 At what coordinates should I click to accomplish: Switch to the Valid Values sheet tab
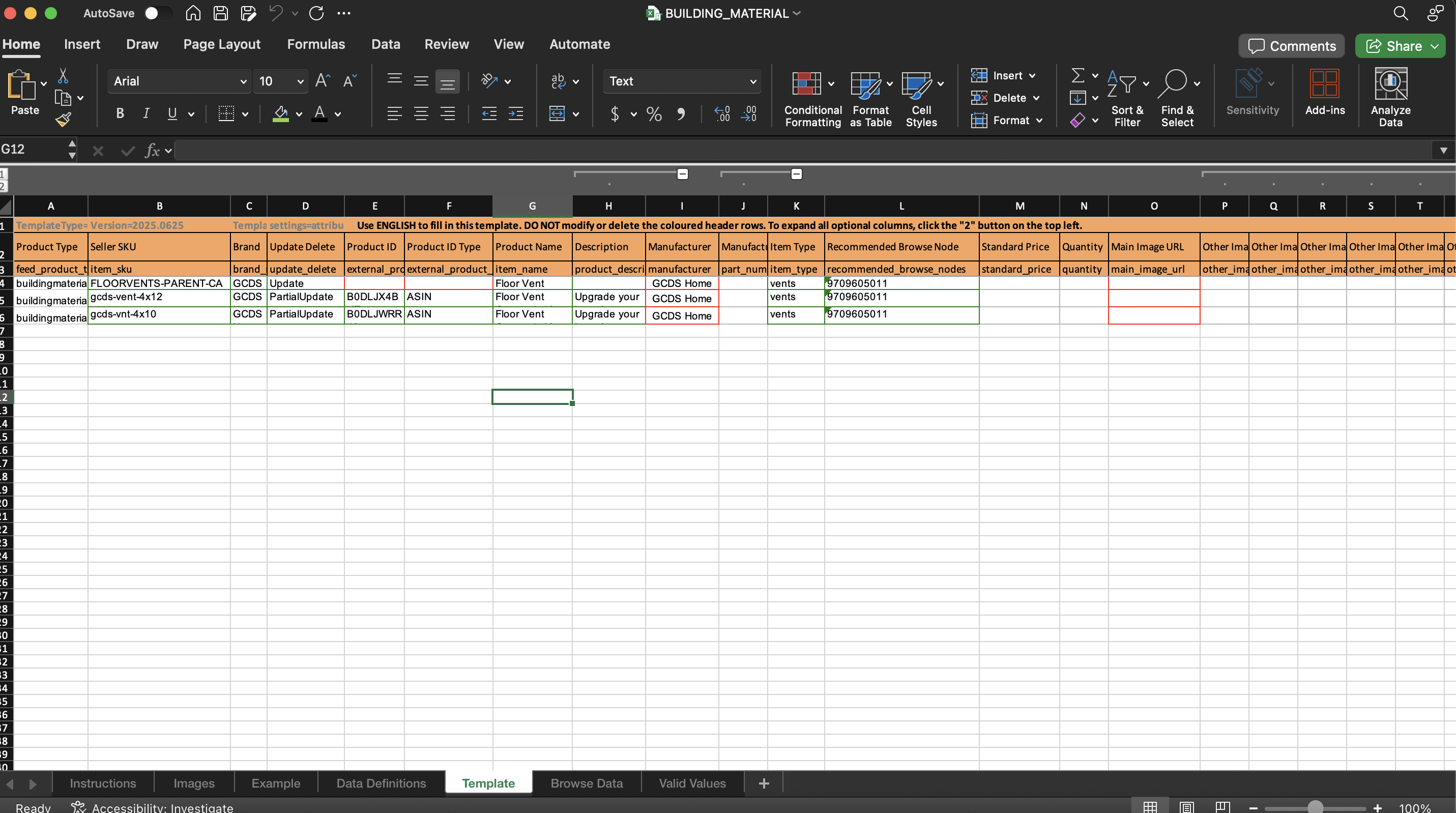click(x=692, y=783)
